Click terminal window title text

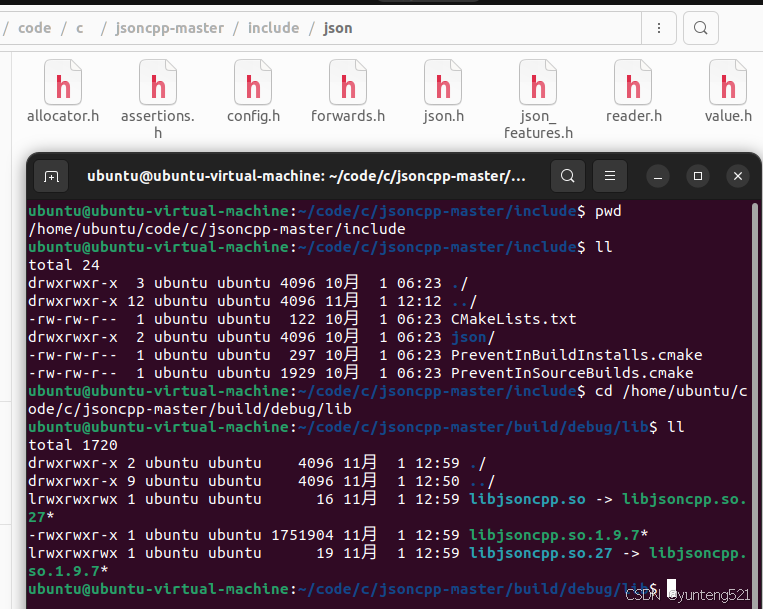tap(307, 176)
